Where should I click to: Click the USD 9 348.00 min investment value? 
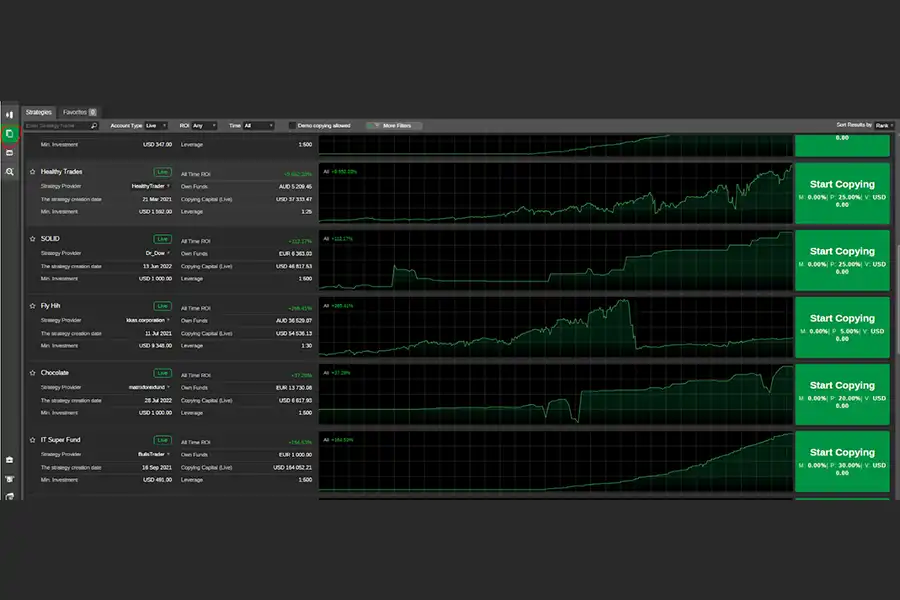pyautogui.click(x=156, y=346)
